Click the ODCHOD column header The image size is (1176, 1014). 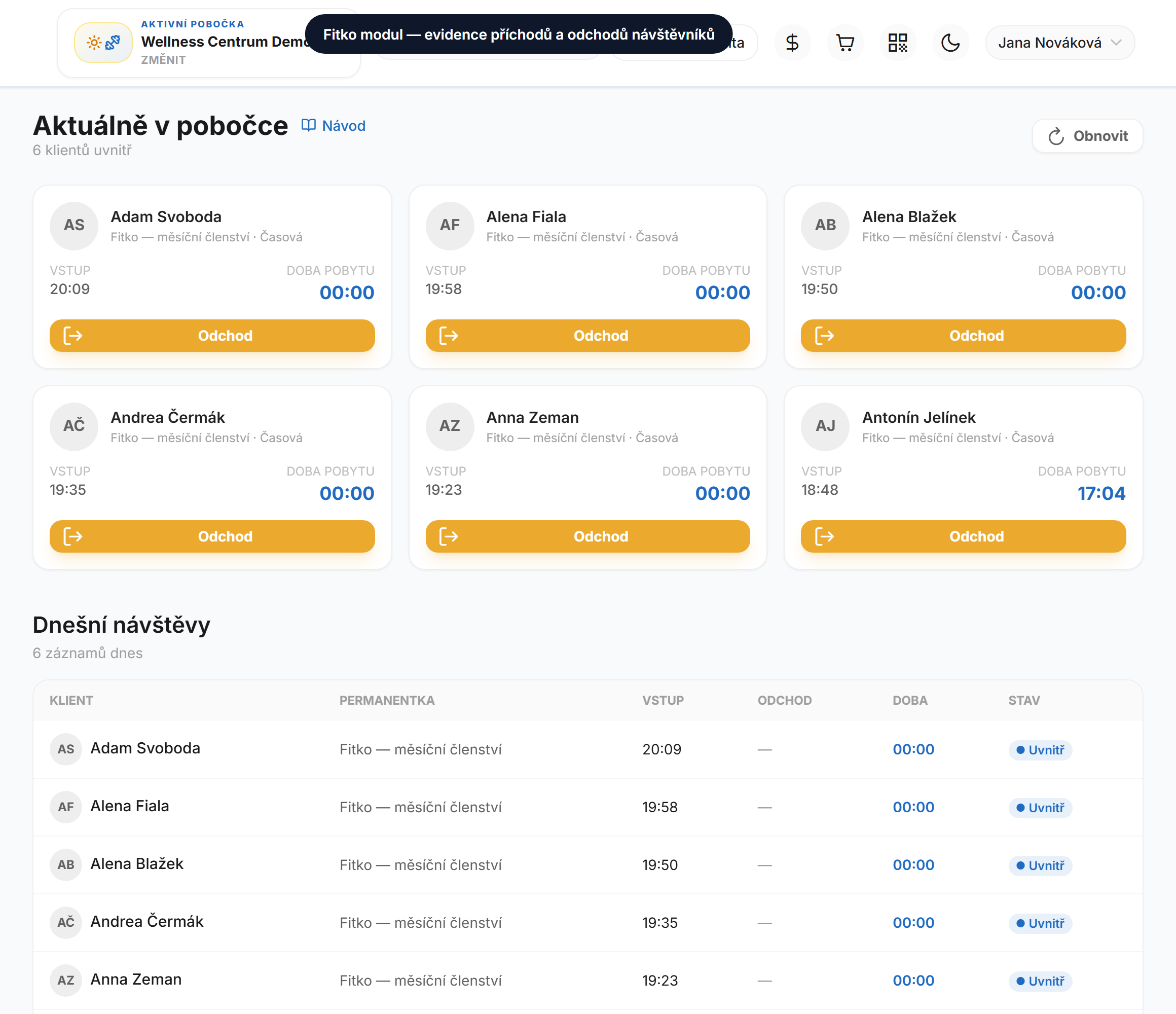pos(784,701)
